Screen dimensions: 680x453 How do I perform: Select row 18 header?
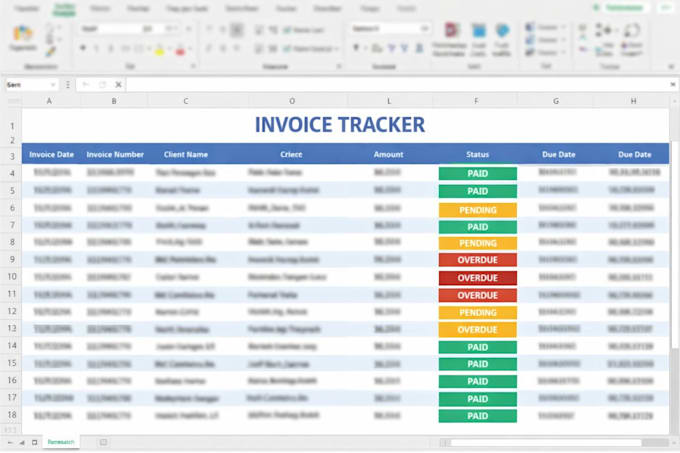click(x=12, y=415)
